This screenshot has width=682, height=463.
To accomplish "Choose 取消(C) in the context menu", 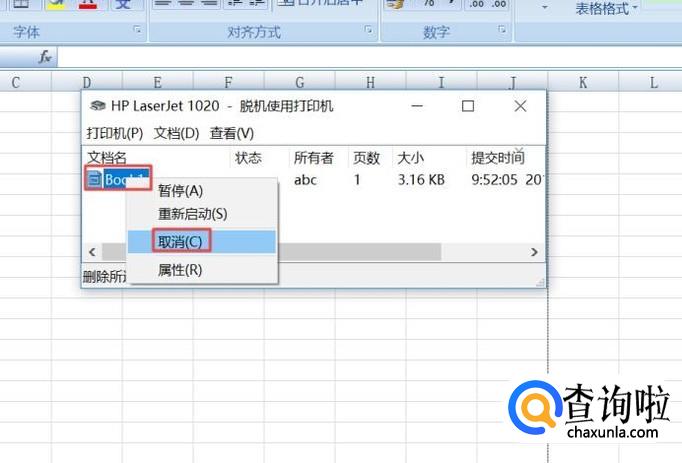I will pos(201,242).
